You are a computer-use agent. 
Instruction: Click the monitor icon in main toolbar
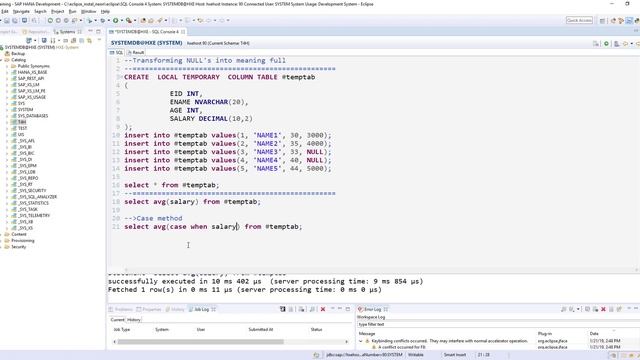tap(25, 20)
